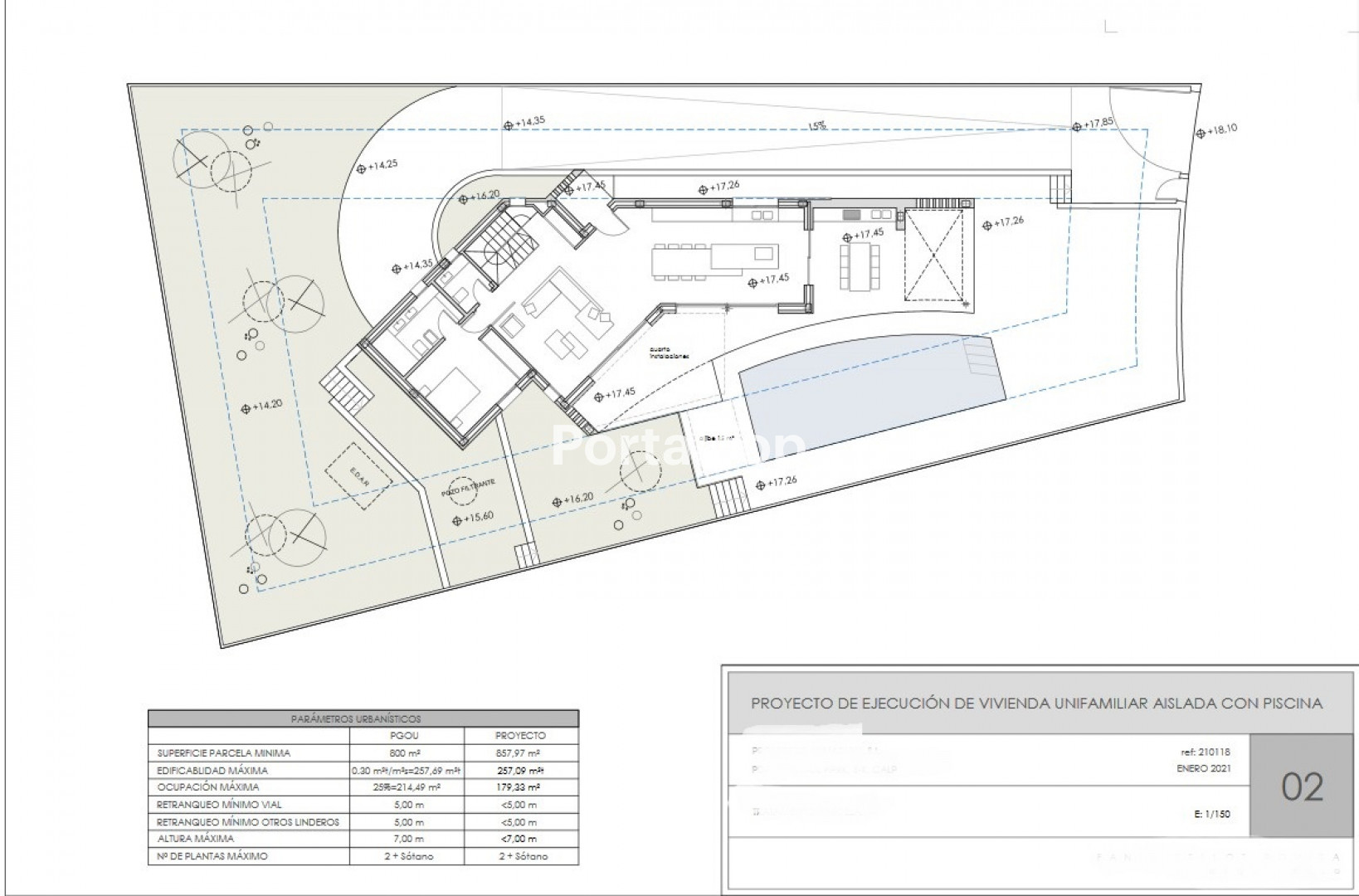This screenshot has height=896, width=1359.
Task: Select the Parámetros Urbanísticos table header
Action: click(x=363, y=718)
